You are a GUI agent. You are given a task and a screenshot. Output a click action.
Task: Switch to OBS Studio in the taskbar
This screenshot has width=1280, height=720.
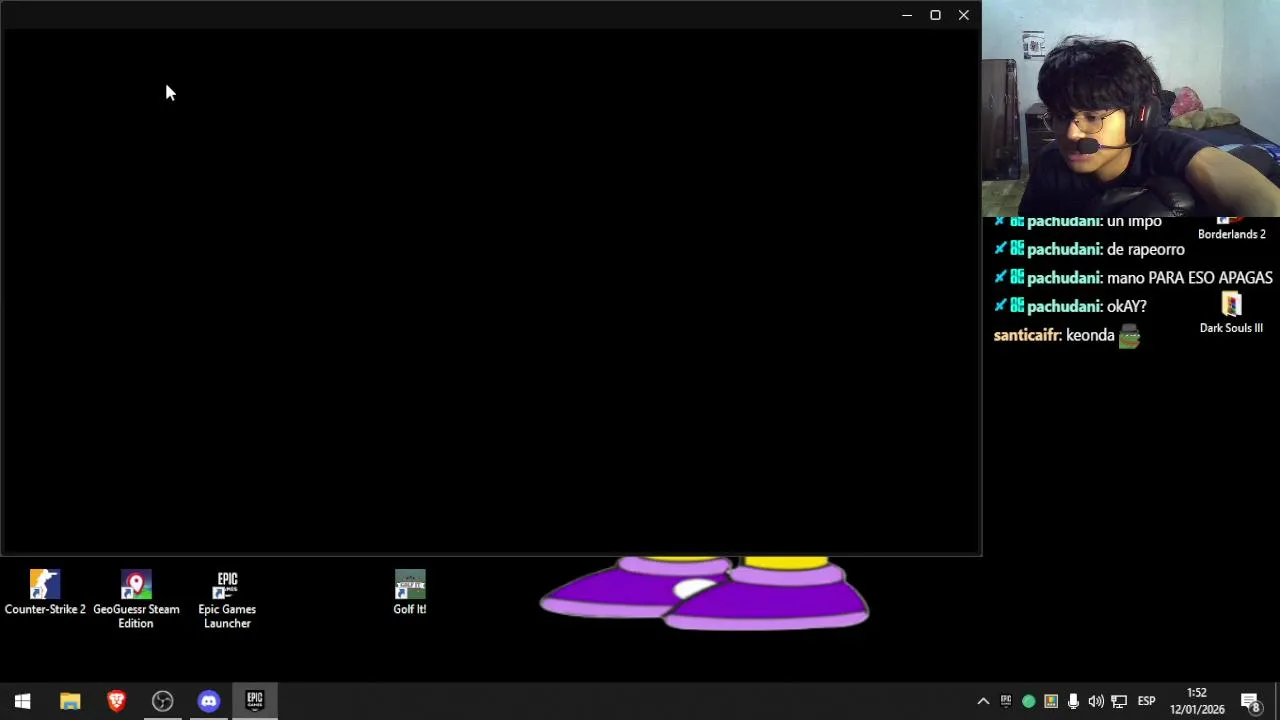coord(162,701)
